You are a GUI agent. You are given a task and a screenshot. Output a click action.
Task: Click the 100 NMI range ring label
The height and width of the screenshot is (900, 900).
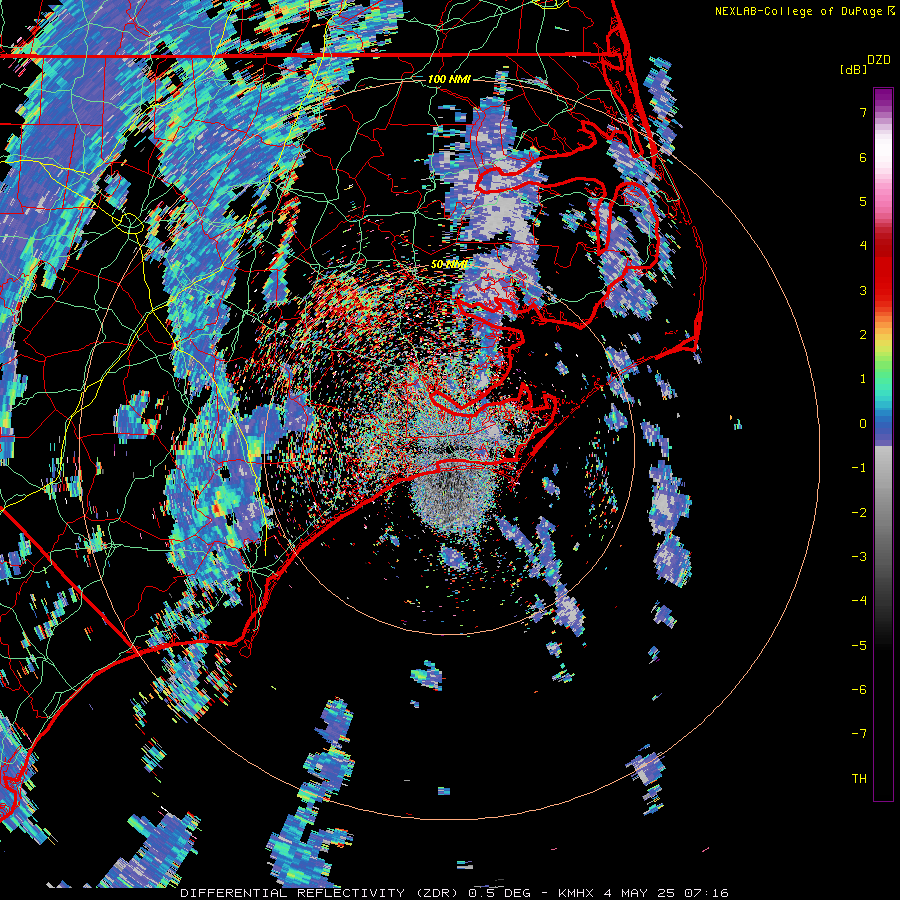coord(449,79)
